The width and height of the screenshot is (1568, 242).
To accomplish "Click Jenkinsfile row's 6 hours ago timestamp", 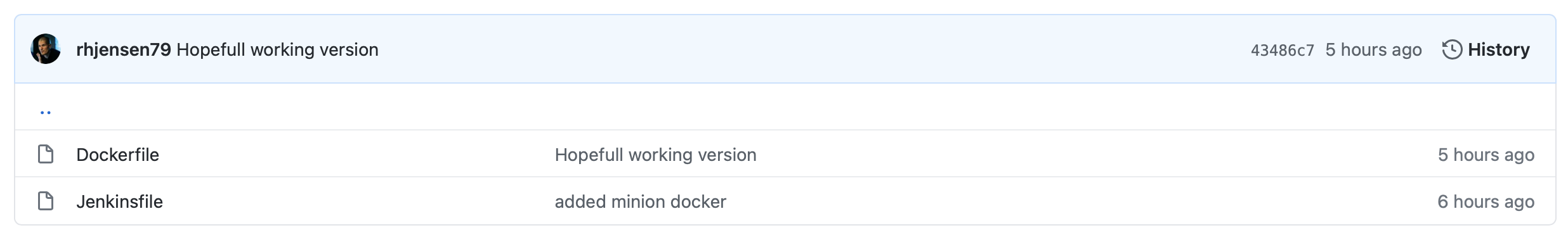I will click(x=1486, y=201).
